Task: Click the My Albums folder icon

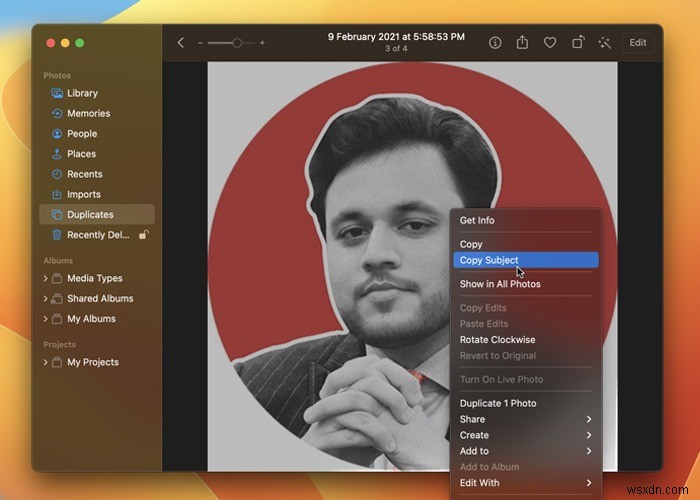Action: [57, 319]
